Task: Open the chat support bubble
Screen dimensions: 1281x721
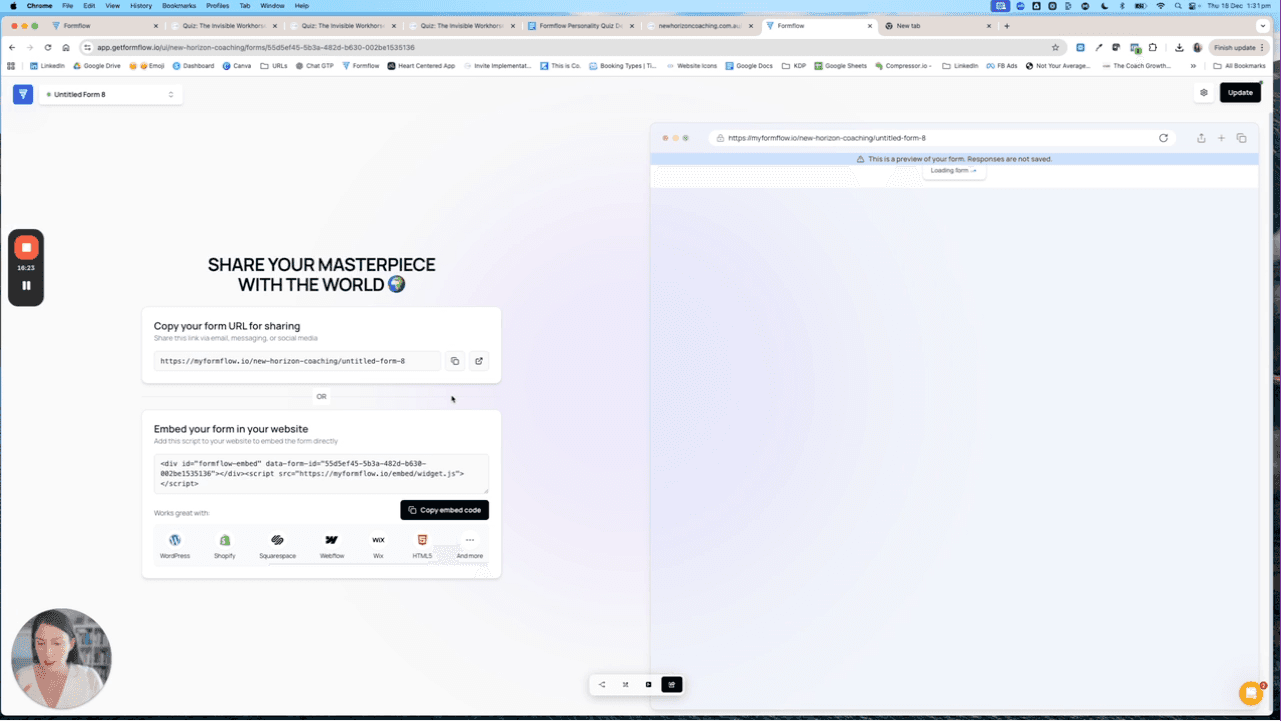Action: tap(1251, 692)
